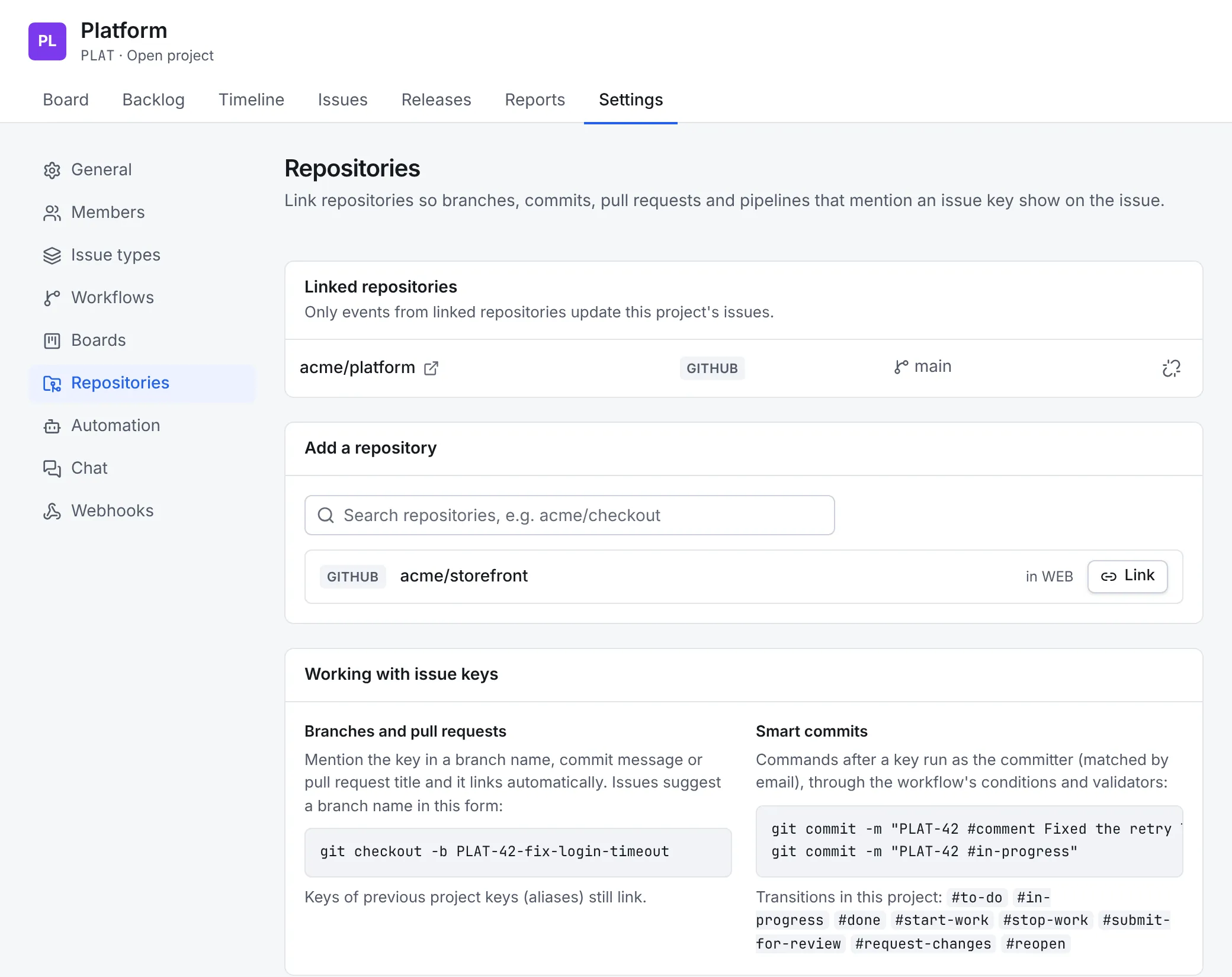Click the acme/storefront repository name
The height and width of the screenshot is (977, 1232).
click(464, 576)
